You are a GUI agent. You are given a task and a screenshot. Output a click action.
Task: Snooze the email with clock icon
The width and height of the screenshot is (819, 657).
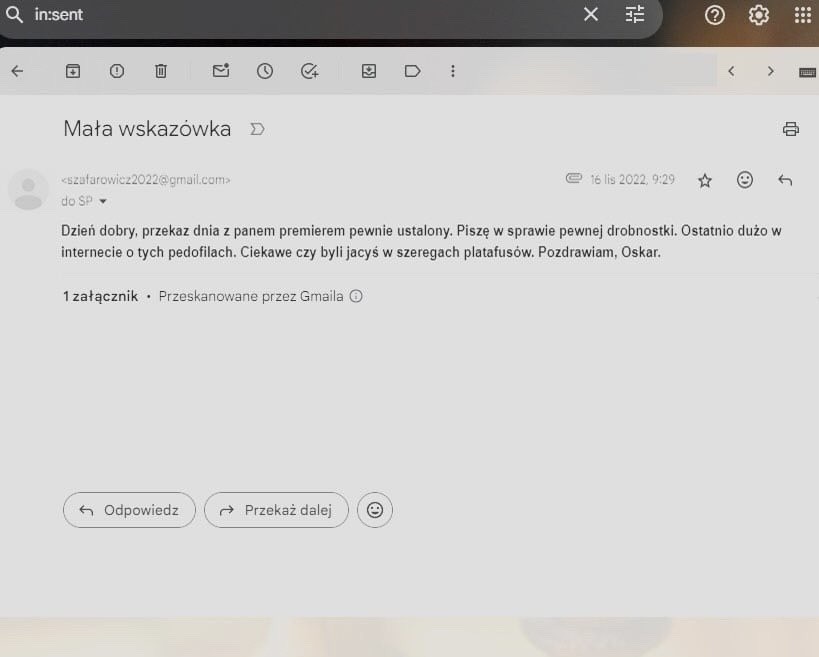coord(265,71)
